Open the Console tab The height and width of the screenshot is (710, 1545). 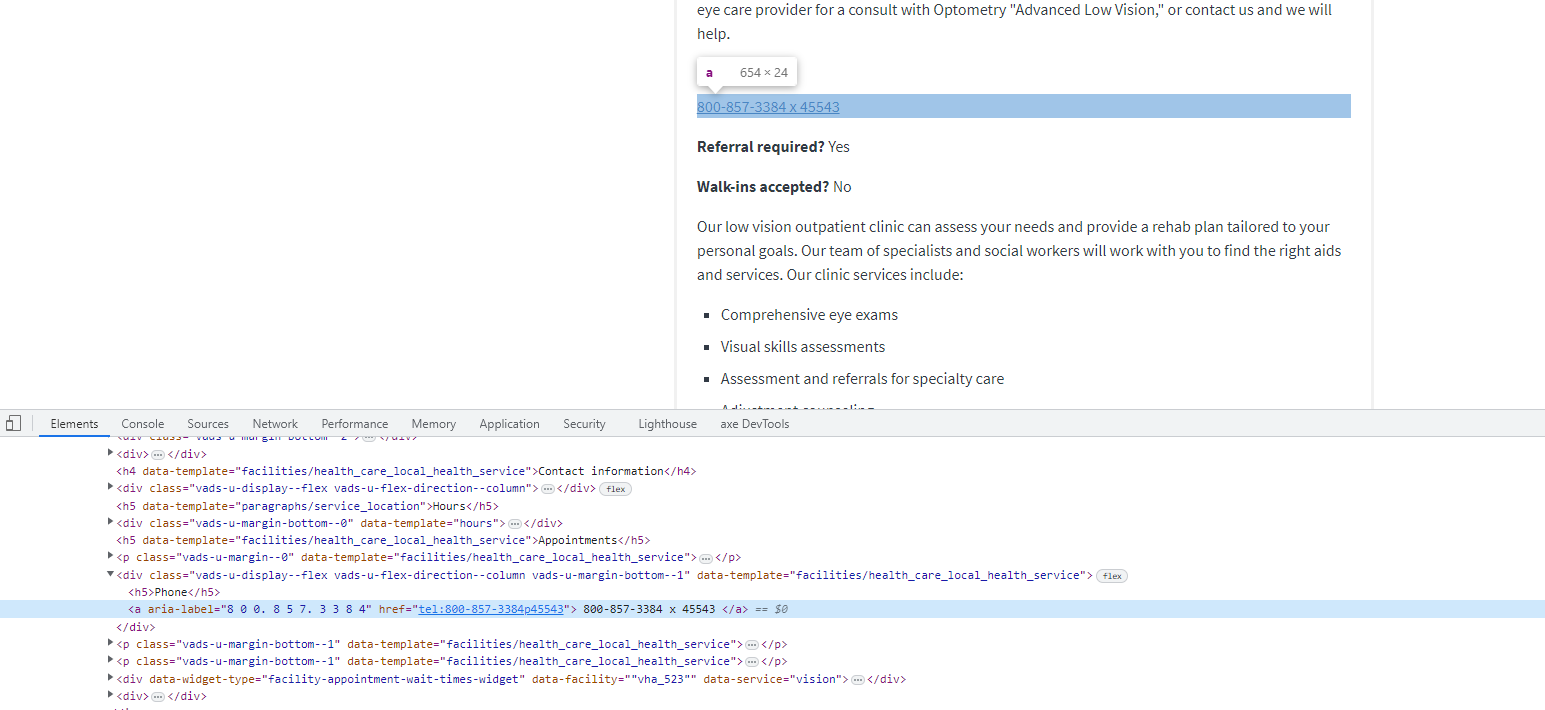point(143,424)
